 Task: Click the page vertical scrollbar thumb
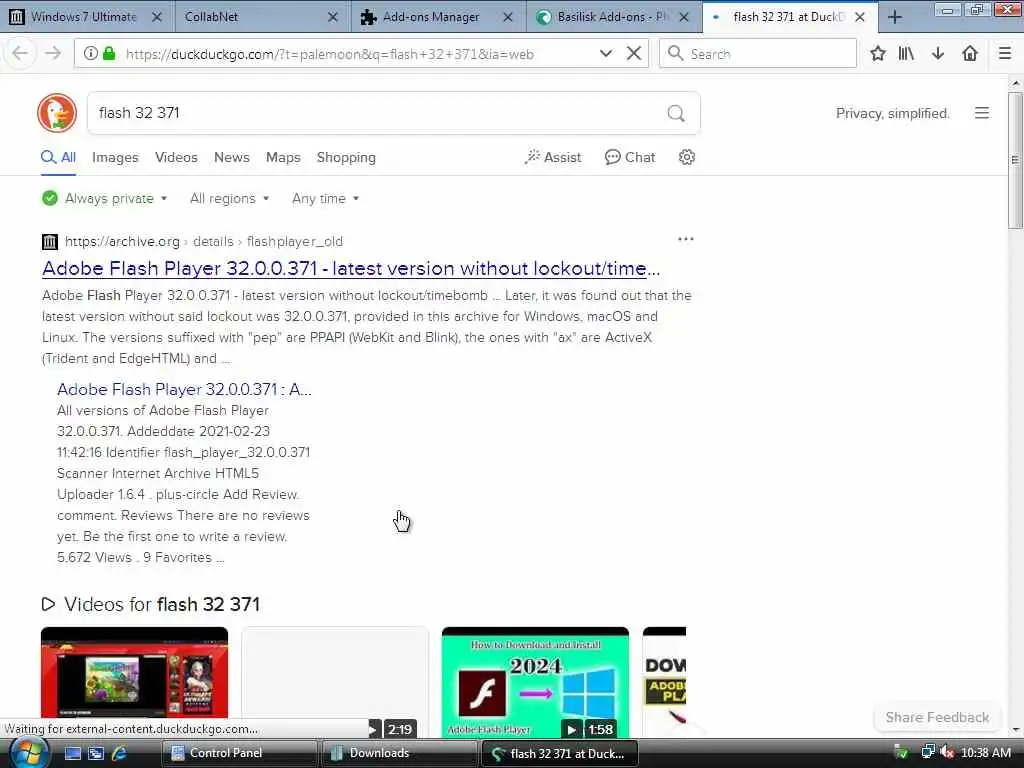pyautogui.click(x=1015, y=160)
